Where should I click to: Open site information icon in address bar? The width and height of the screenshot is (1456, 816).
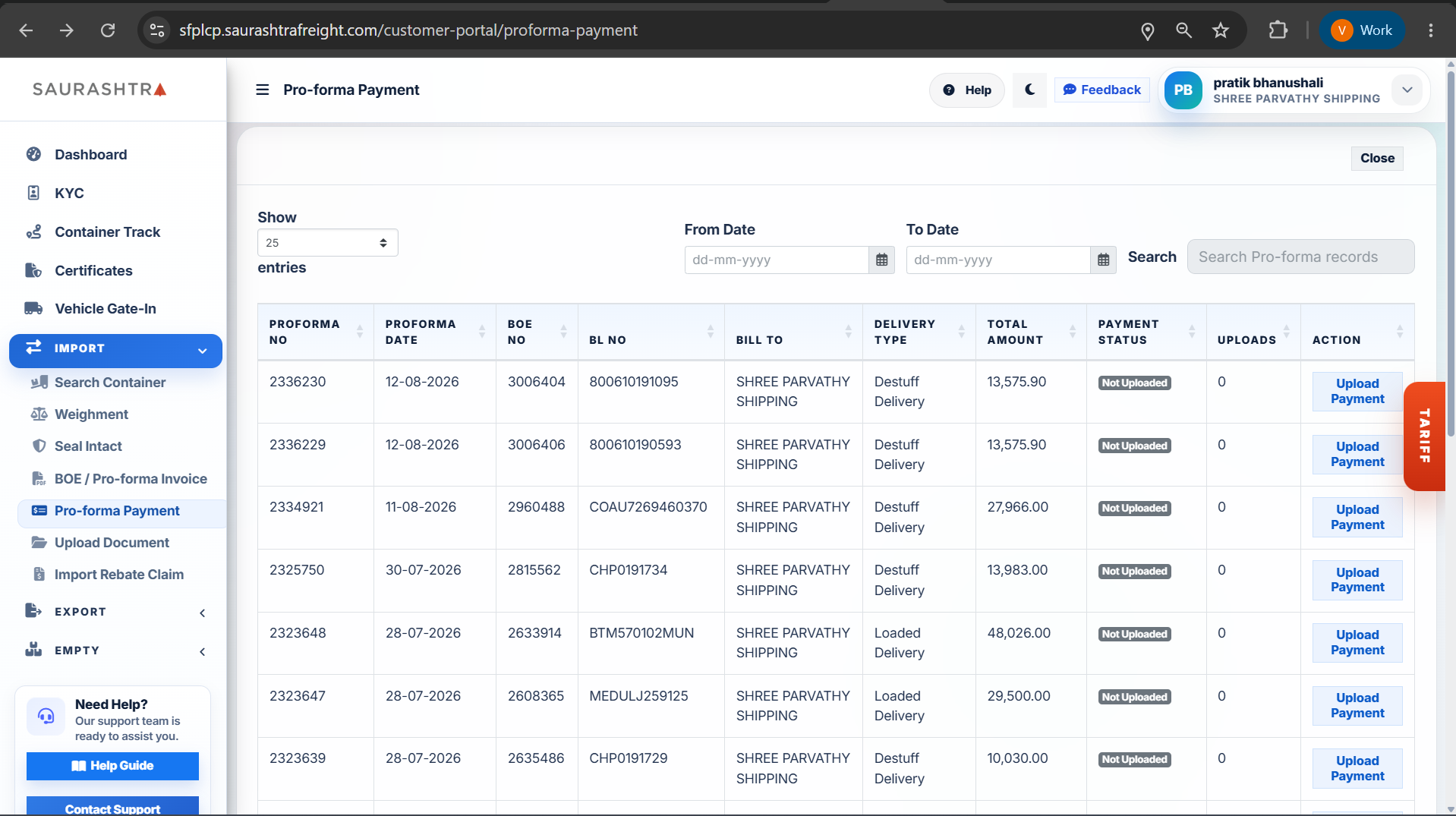tap(157, 30)
